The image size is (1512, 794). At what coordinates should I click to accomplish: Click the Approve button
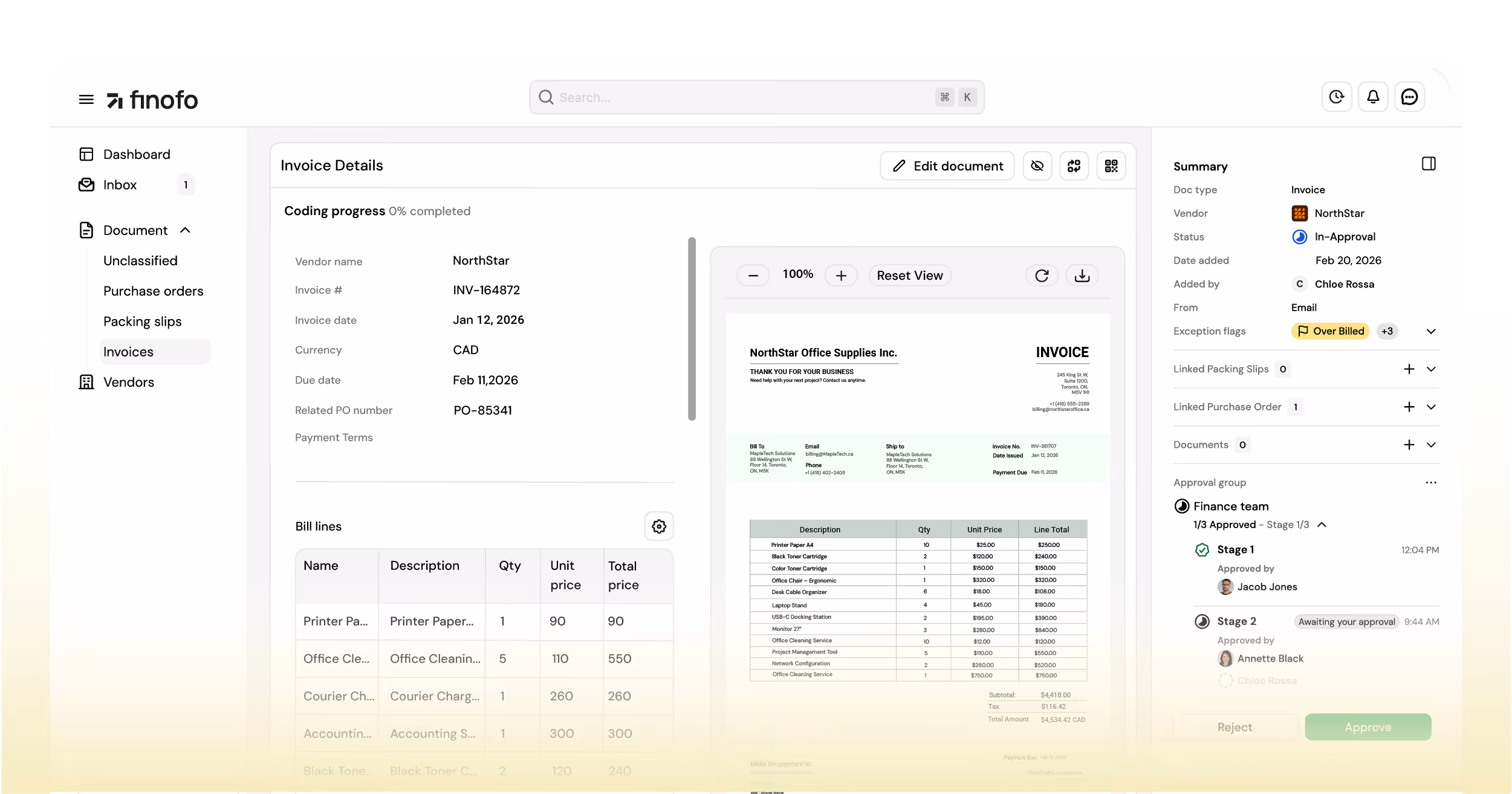pyautogui.click(x=1368, y=727)
